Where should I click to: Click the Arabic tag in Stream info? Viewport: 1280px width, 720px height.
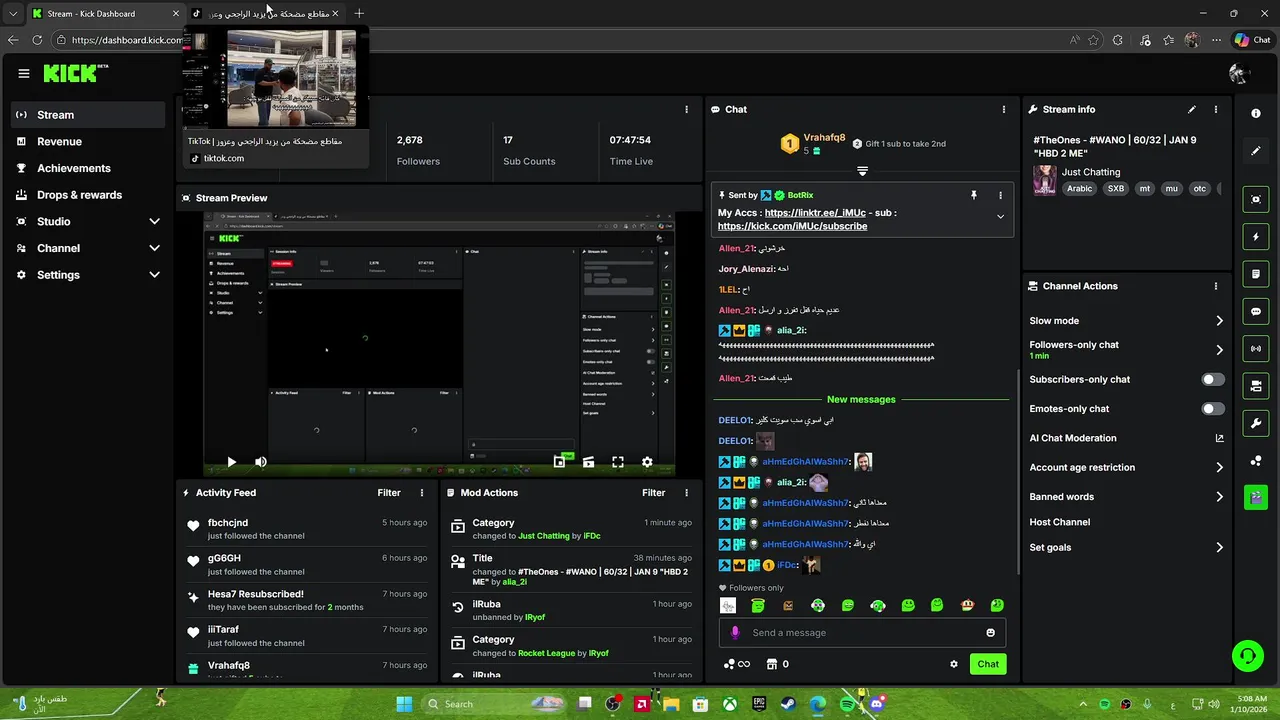point(1079,188)
